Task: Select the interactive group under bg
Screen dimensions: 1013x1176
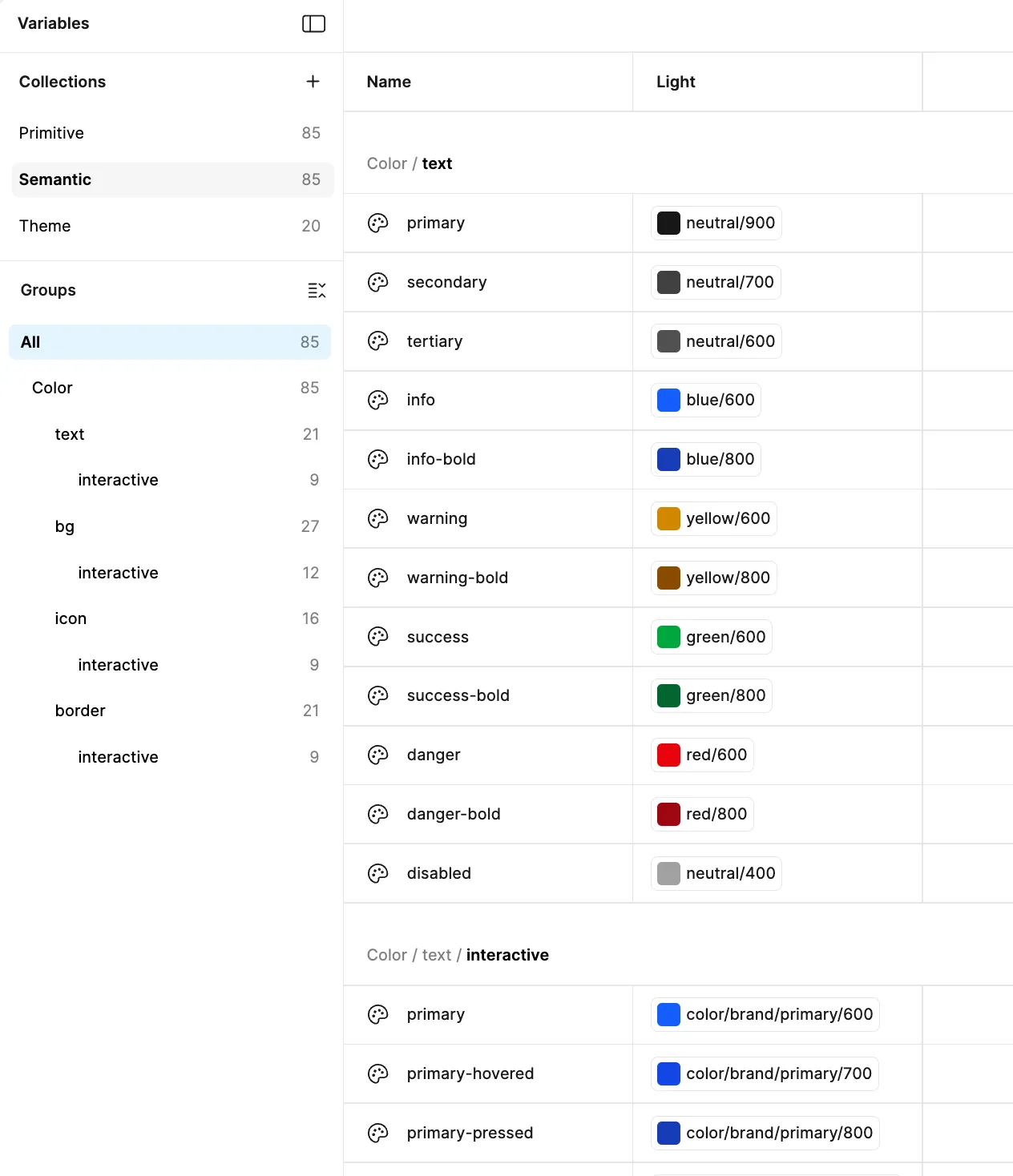Action: pos(118,573)
